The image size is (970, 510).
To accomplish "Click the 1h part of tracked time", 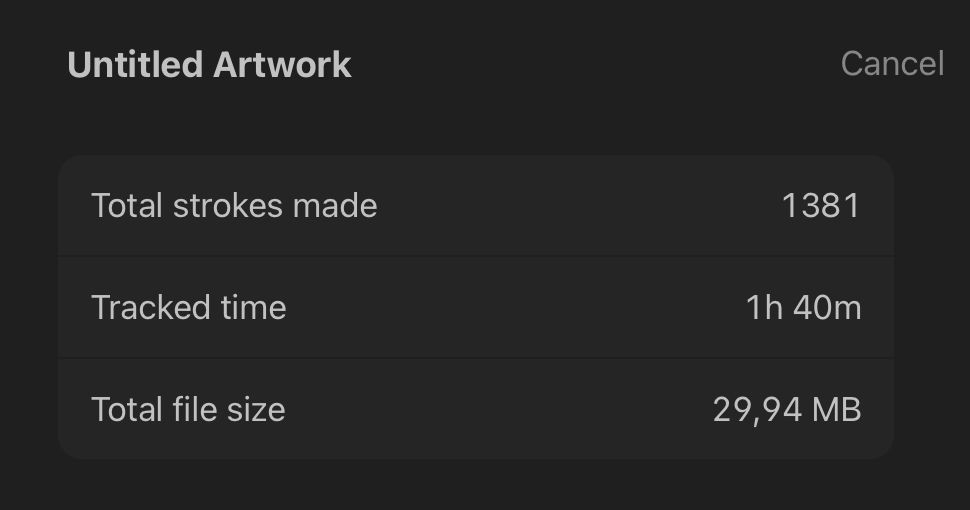I will pyautogui.click(x=765, y=308).
